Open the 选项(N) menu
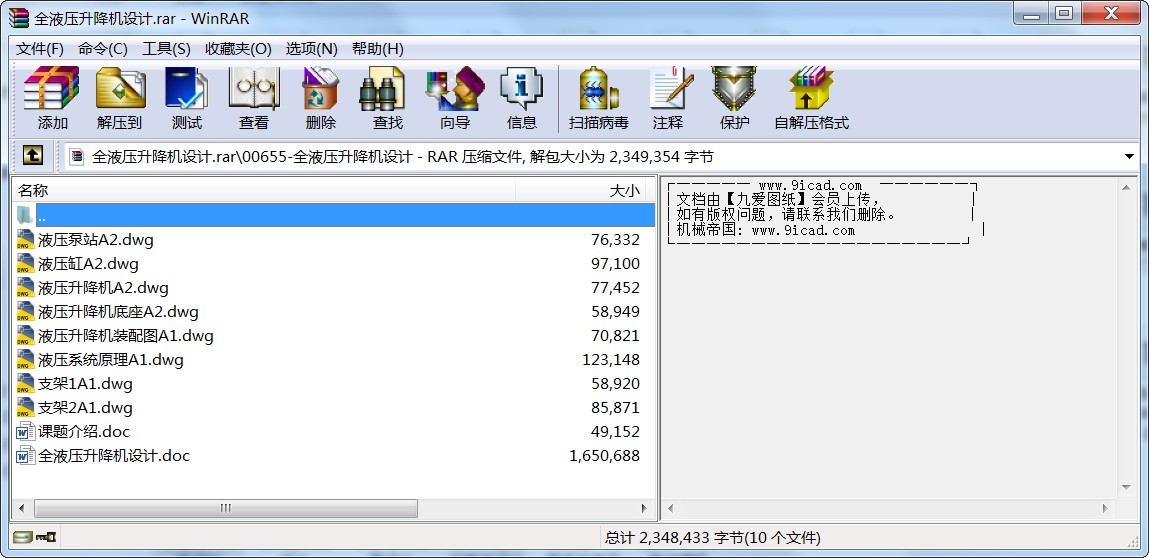 click(311, 49)
